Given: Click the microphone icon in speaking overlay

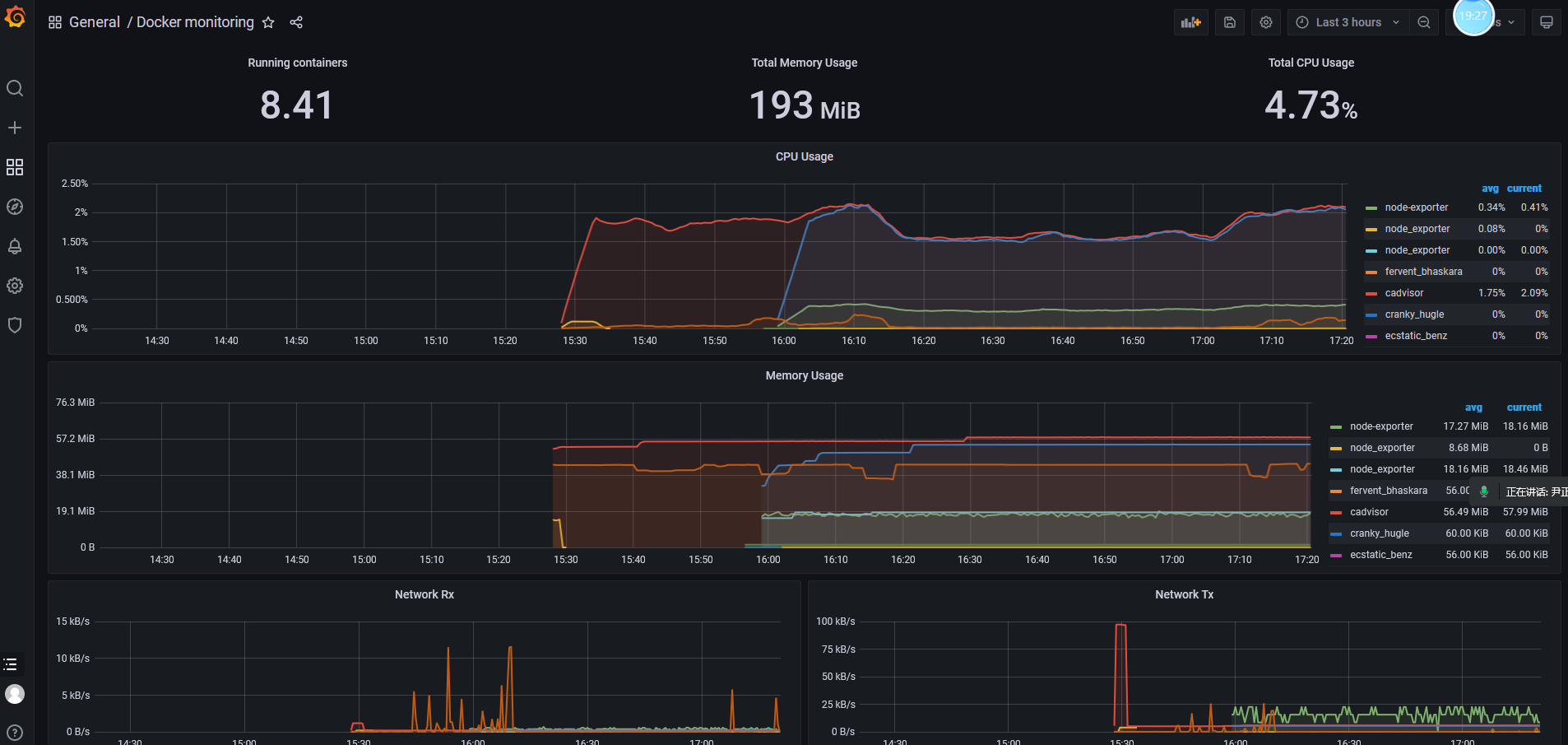Looking at the screenshot, I should coord(1484,491).
